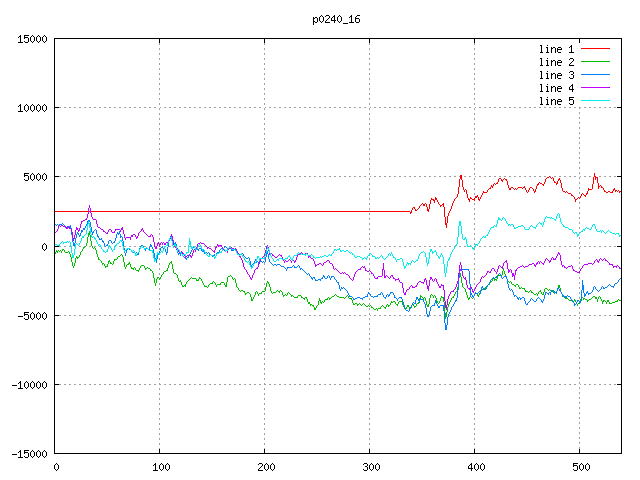The image size is (640, 480).
Task: Click the red line 1 legend sample
Action: tap(595, 49)
